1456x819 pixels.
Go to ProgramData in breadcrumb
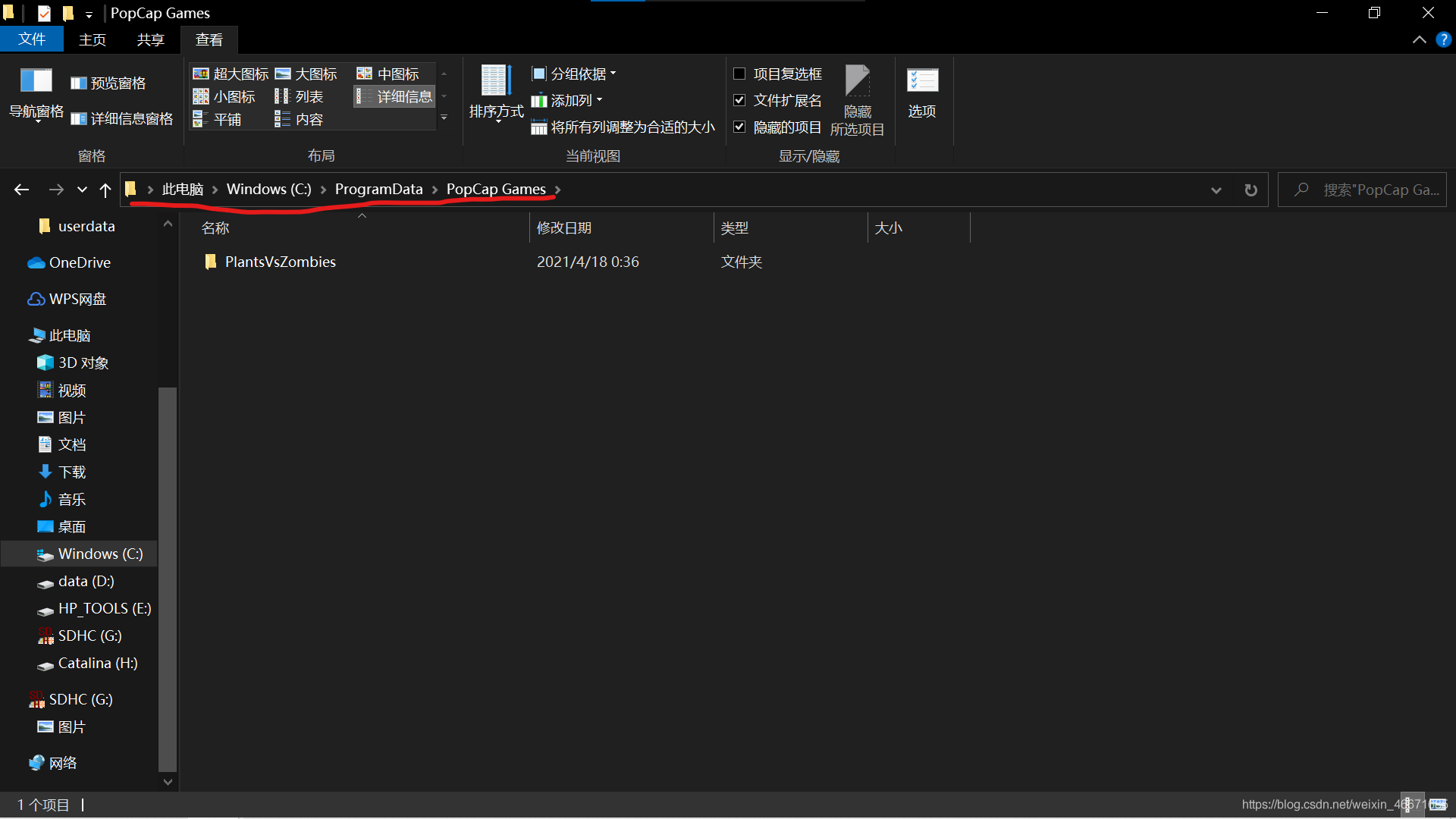[379, 190]
